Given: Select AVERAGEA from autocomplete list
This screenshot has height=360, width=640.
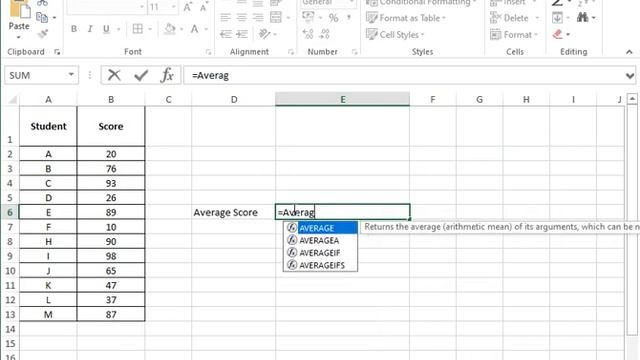Looking at the screenshot, I should [x=320, y=240].
